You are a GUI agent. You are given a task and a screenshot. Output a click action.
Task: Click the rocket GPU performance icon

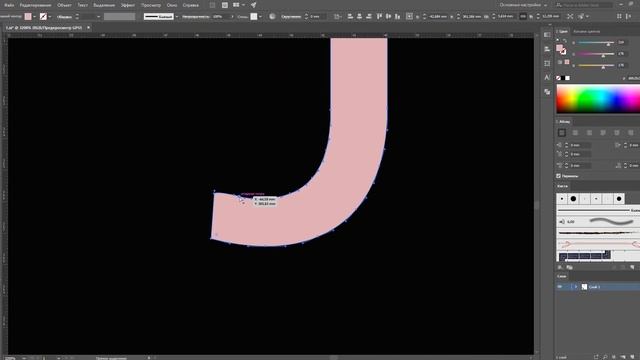253,5
